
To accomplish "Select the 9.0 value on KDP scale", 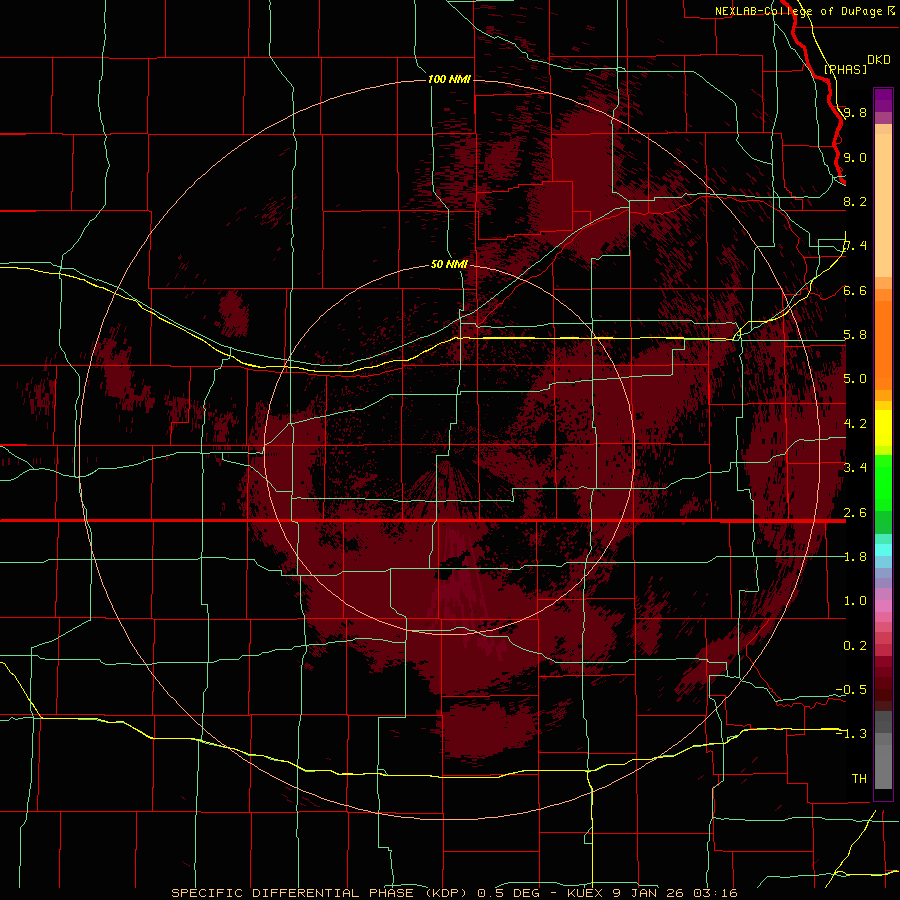I will coord(855,157).
